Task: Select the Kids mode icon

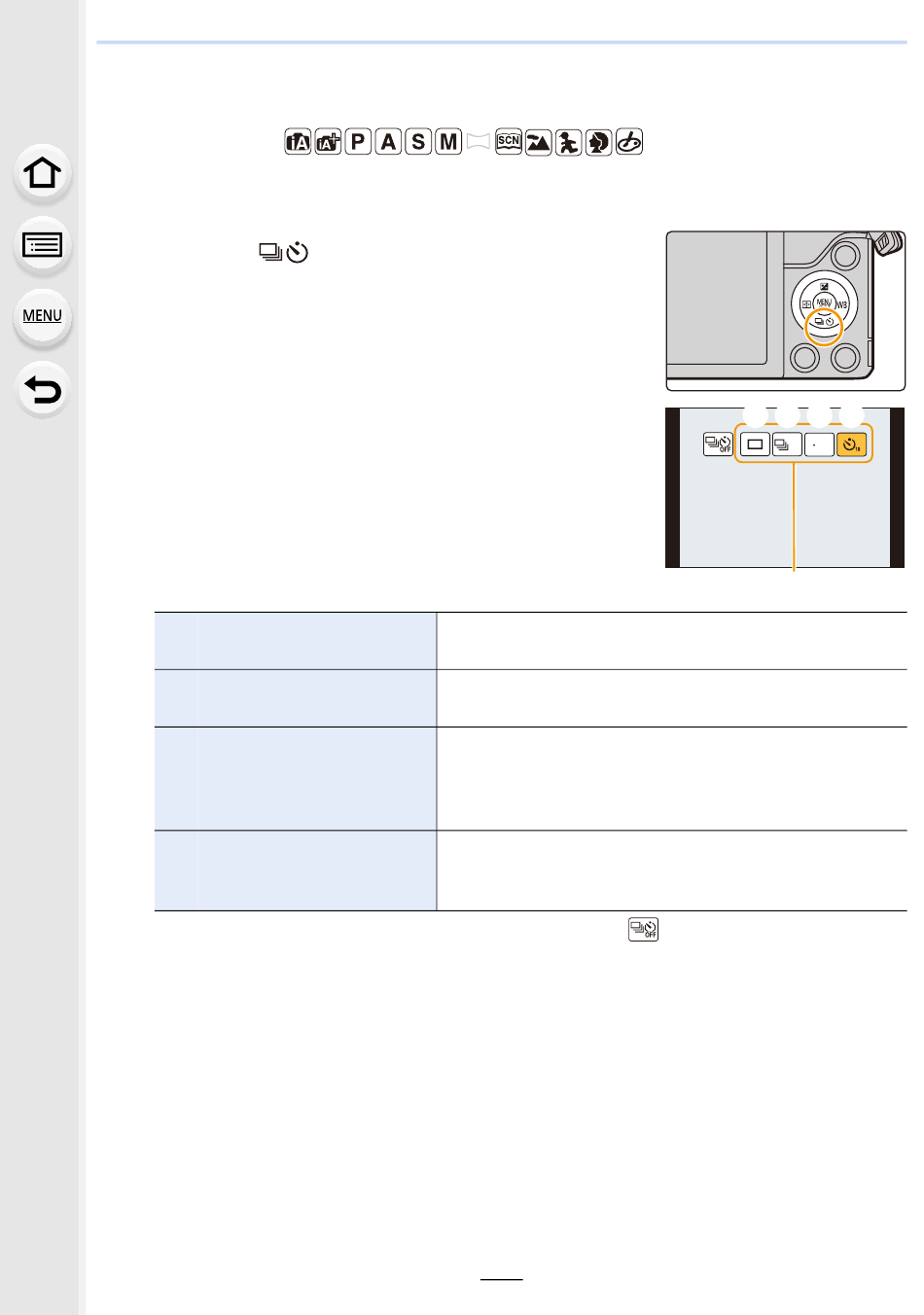Action: click(569, 142)
